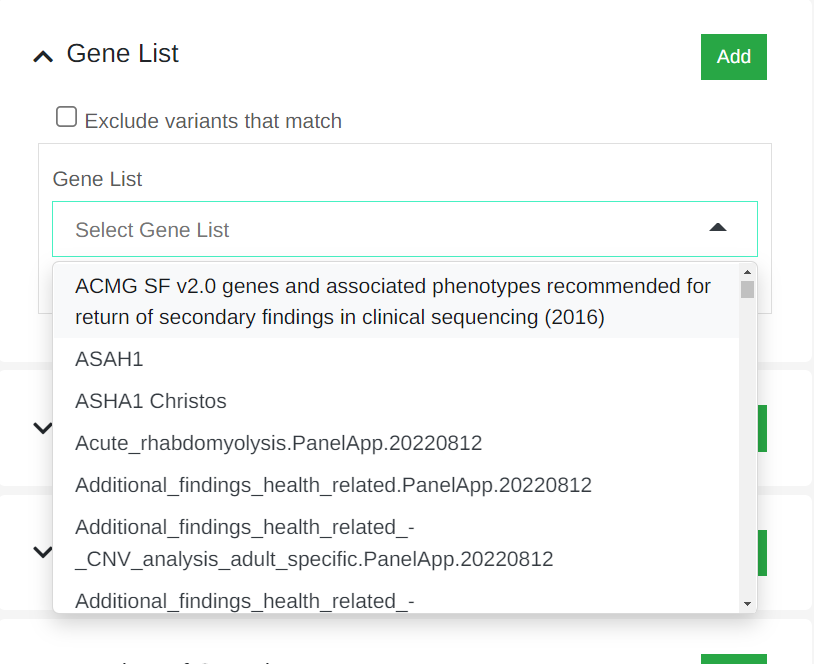Enable the Exclude variants that match checkbox
Image resolution: width=814 pixels, height=664 pixels.
(x=66, y=118)
